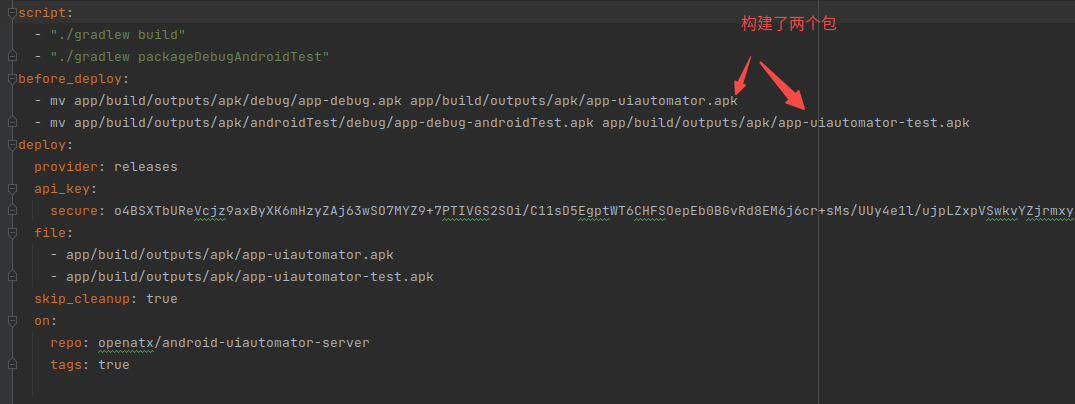The height and width of the screenshot is (404, 1075).
Task: Click the long secure encrypted key string
Action: pyautogui.click(x=594, y=211)
